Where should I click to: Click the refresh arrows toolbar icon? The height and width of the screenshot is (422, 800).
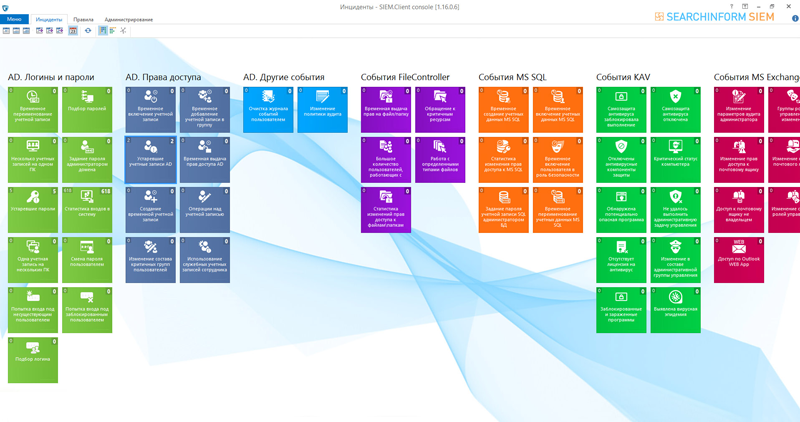coord(88,31)
